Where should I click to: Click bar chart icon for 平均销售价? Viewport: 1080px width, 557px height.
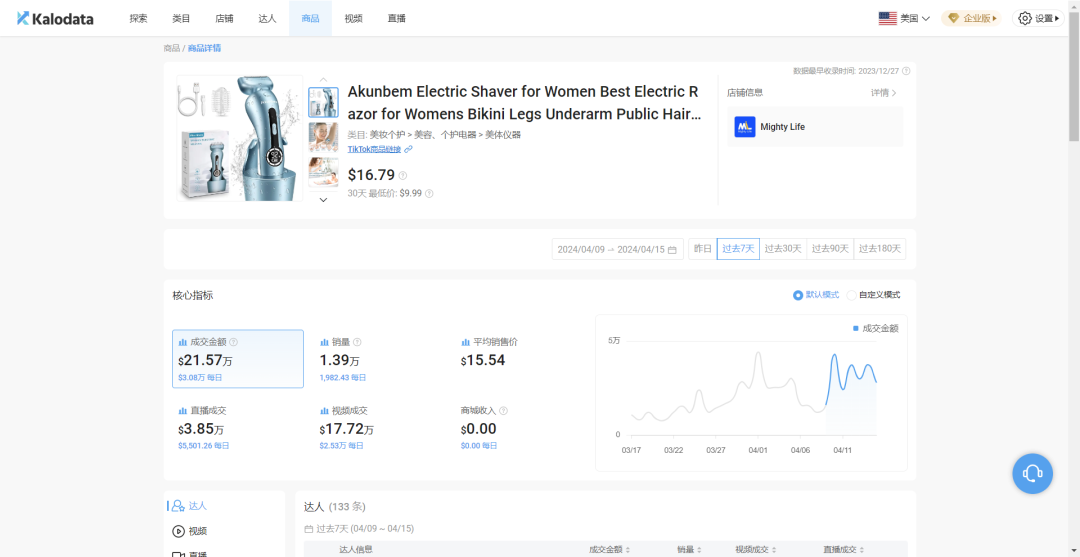pos(465,341)
